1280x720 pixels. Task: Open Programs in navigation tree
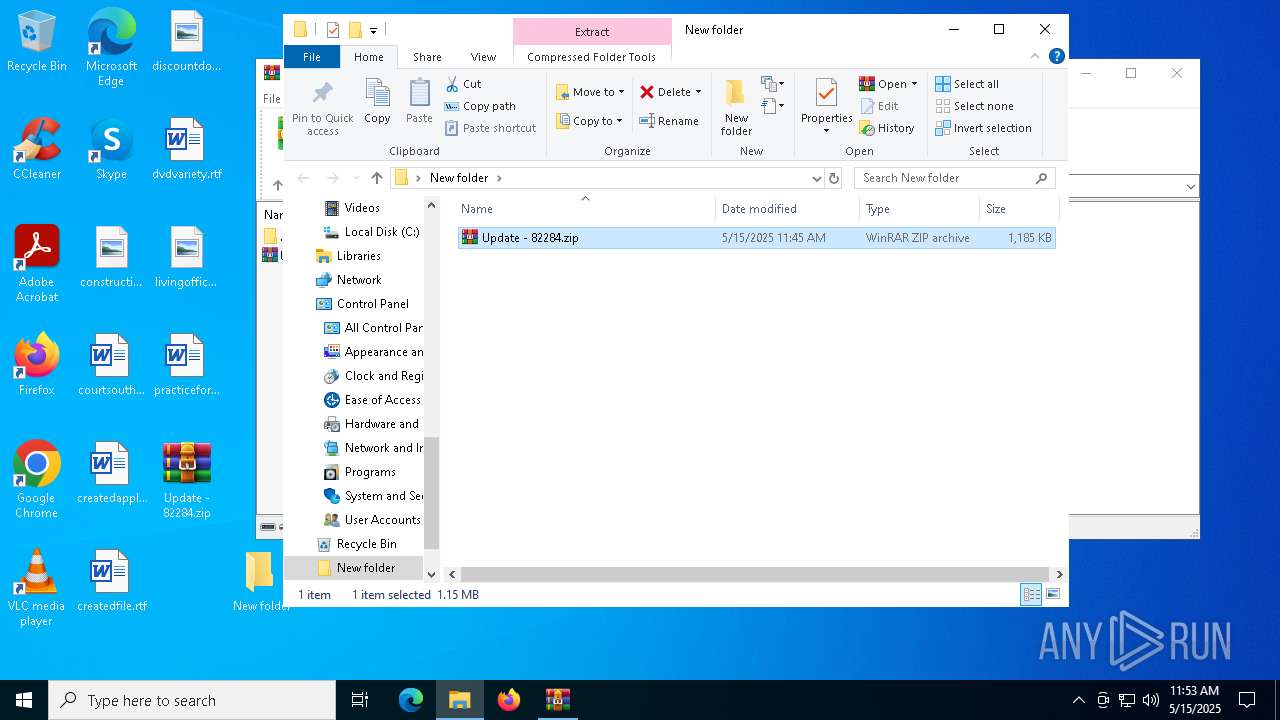[x=370, y=472]
